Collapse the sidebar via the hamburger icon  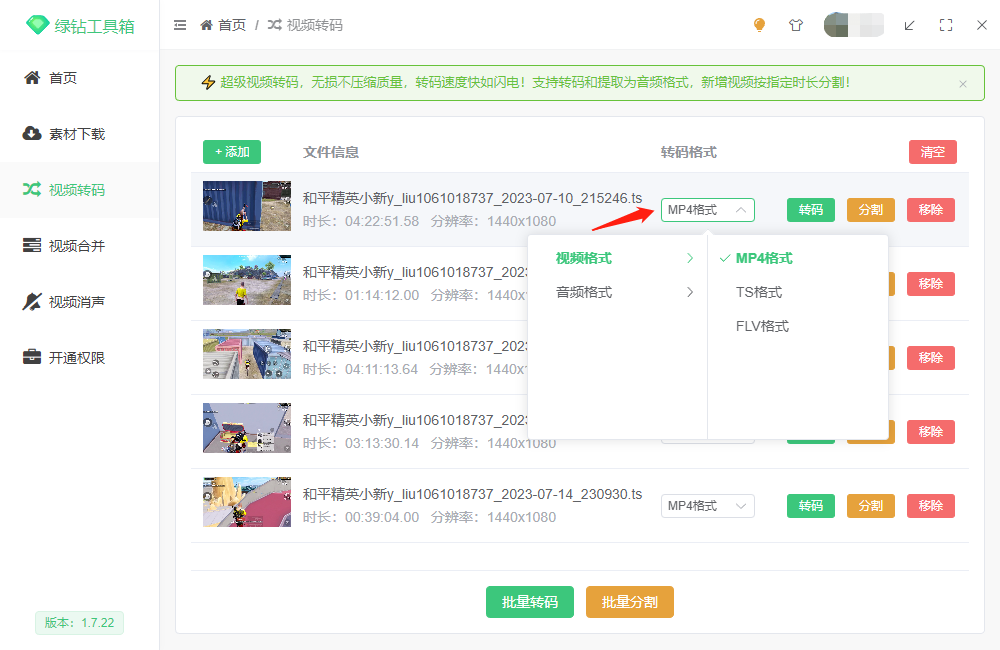point(180,25)
